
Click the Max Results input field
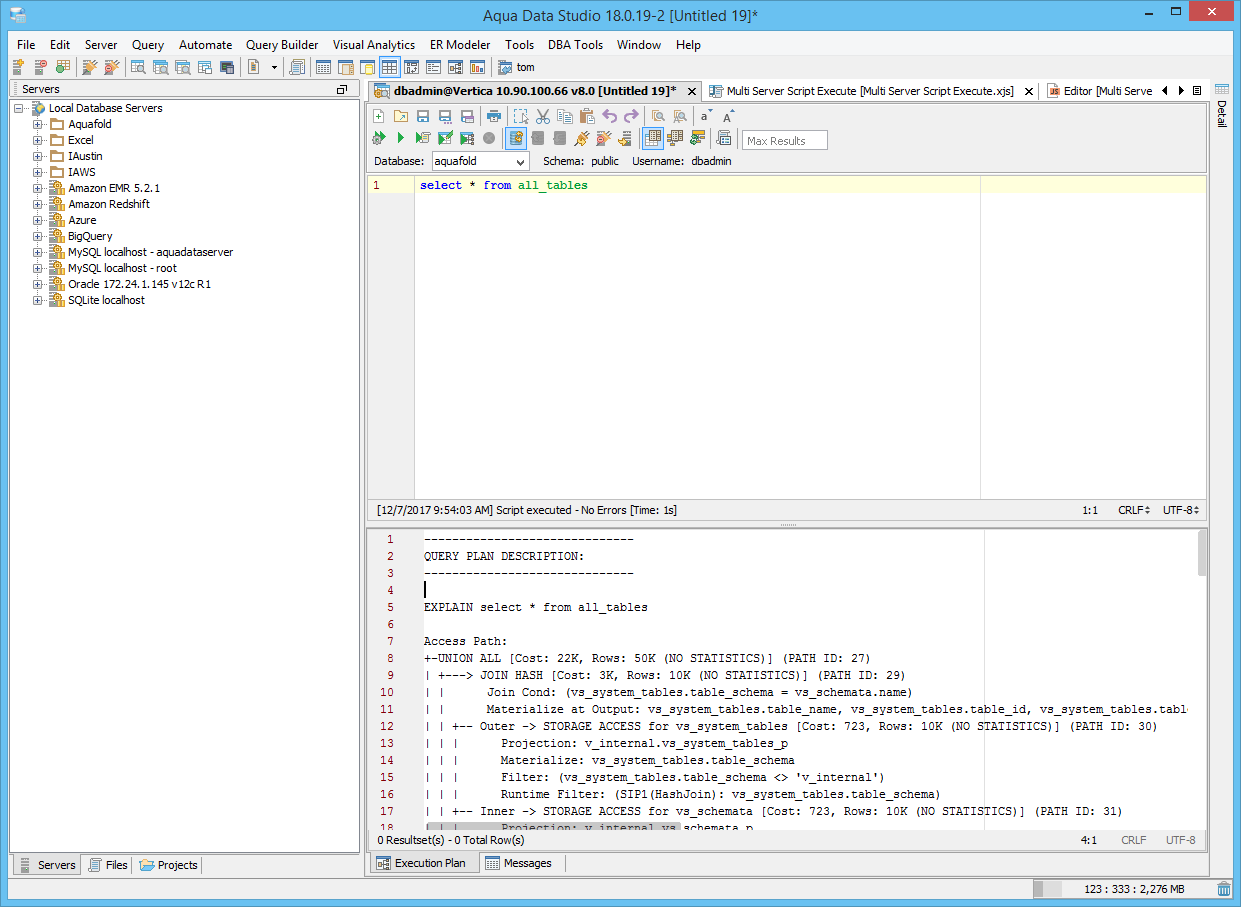point(785,140)
